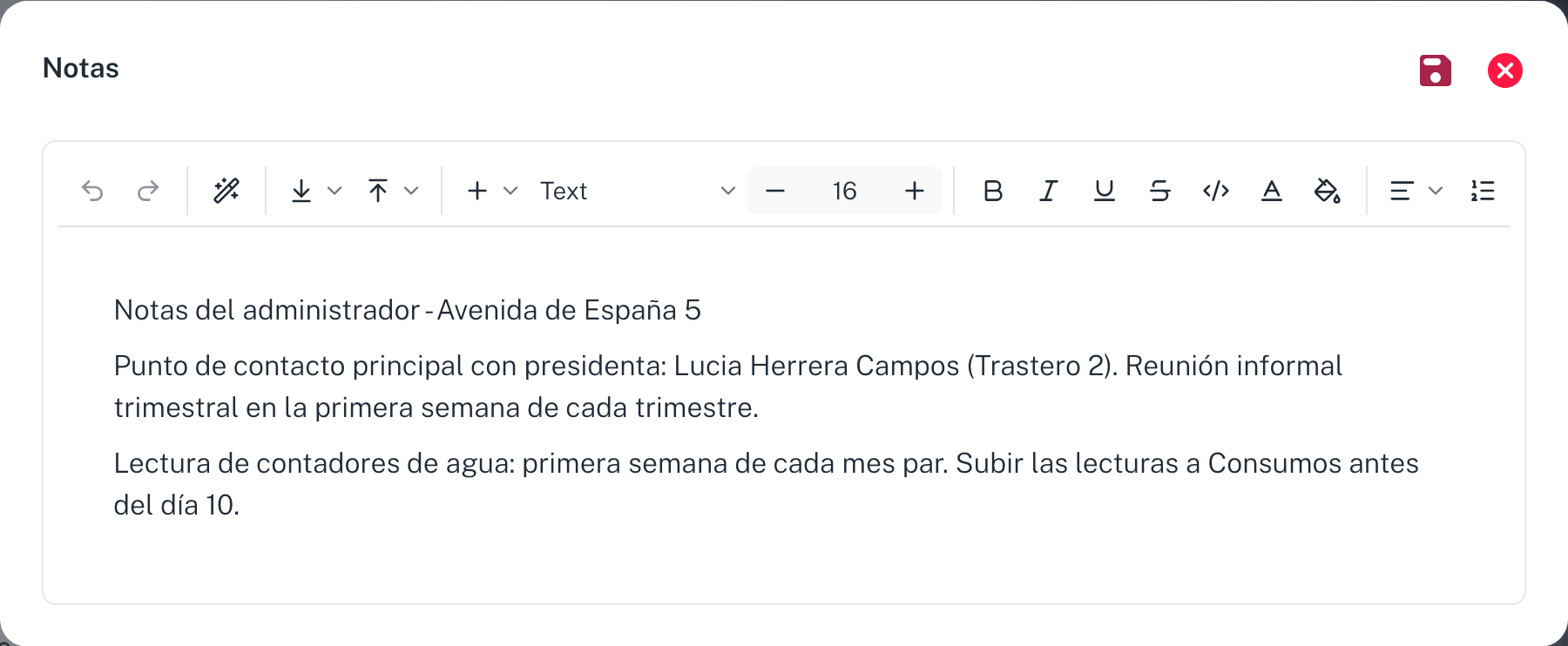Open the export options chevron

click(x=411, y=191)
